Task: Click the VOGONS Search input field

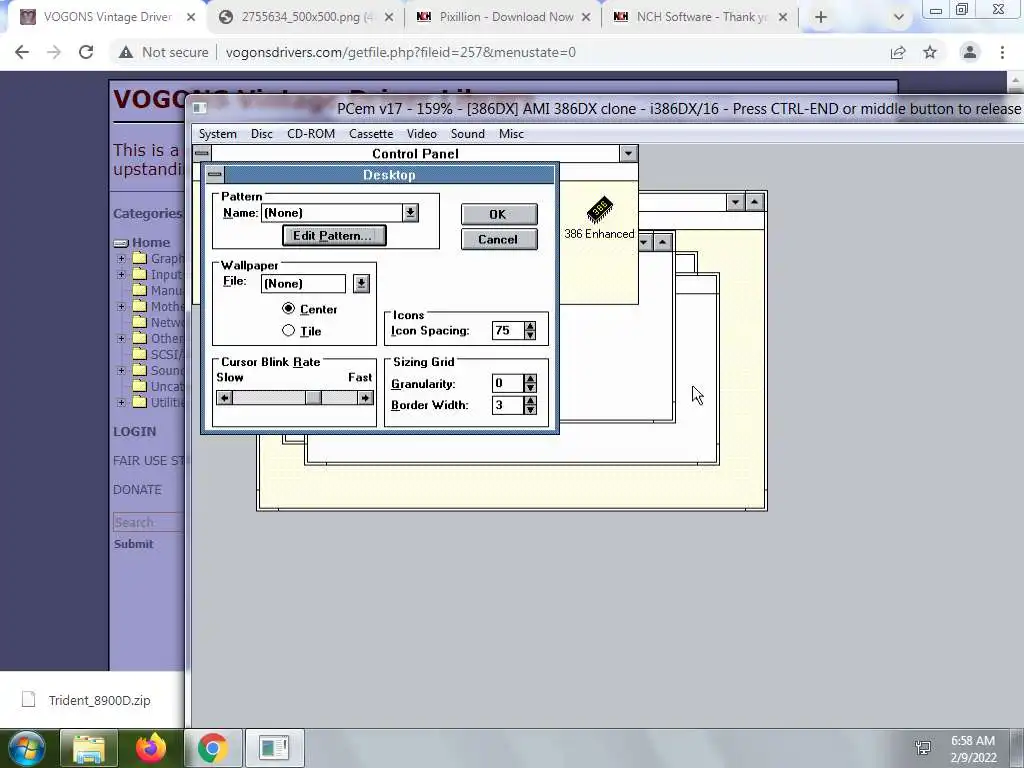Action: pyautogui.click(x=149, y=522)
